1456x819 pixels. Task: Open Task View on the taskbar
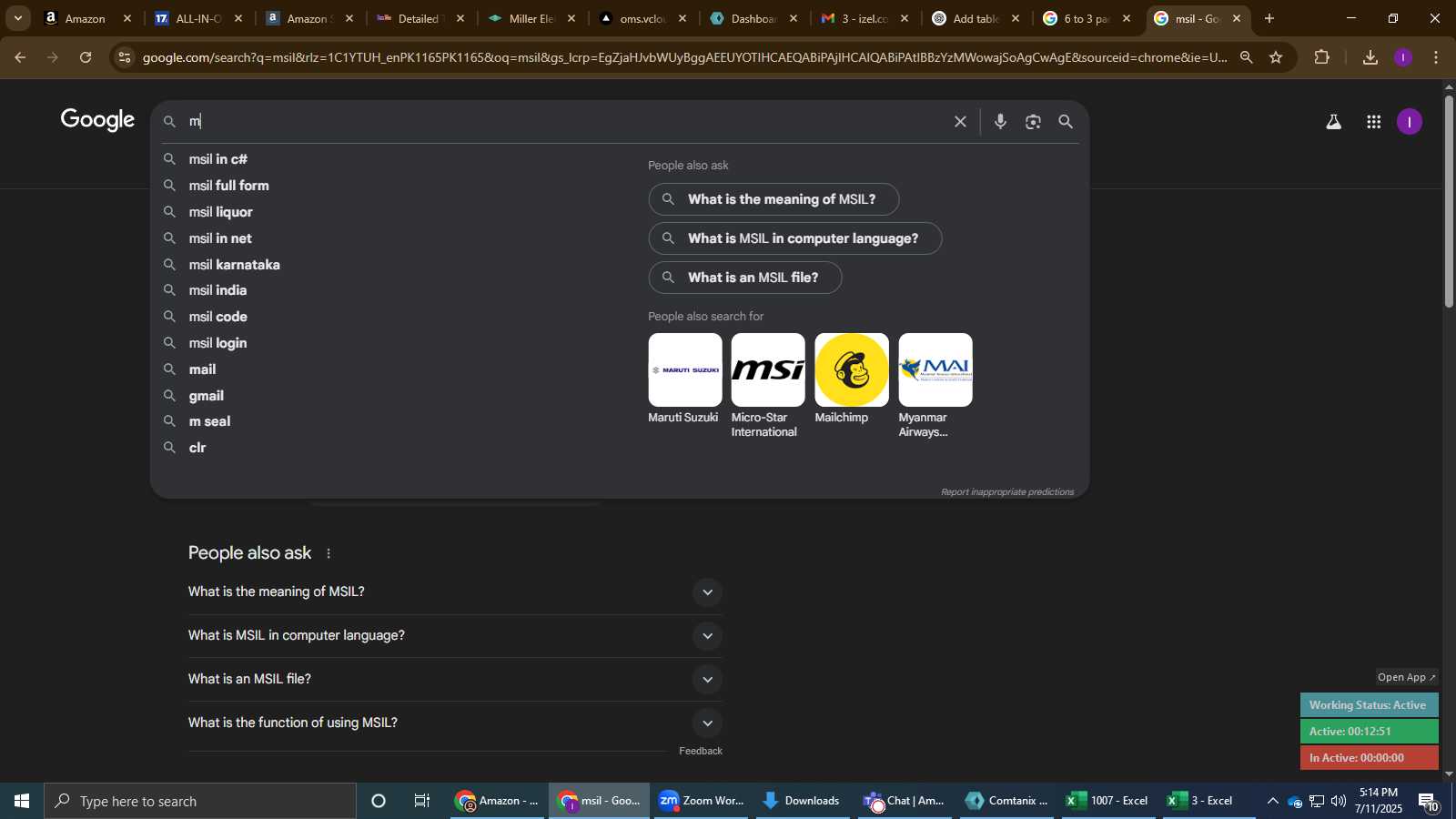(x=422, y=801)
